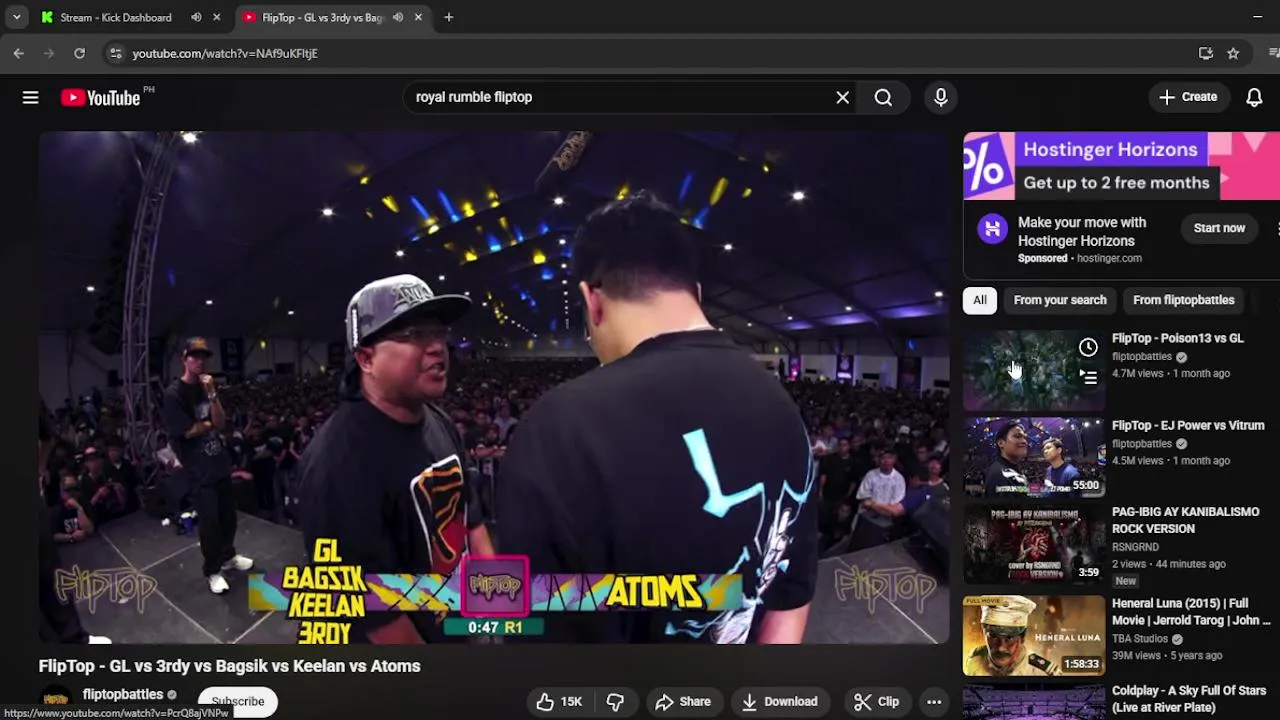This screenshot has width=1280, height=720.
Task: Click the video player to pause
Action: click(494, 388)
